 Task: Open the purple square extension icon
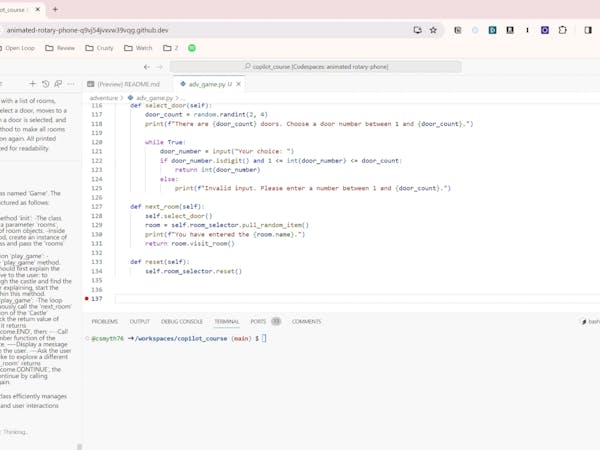coord(545,30)
